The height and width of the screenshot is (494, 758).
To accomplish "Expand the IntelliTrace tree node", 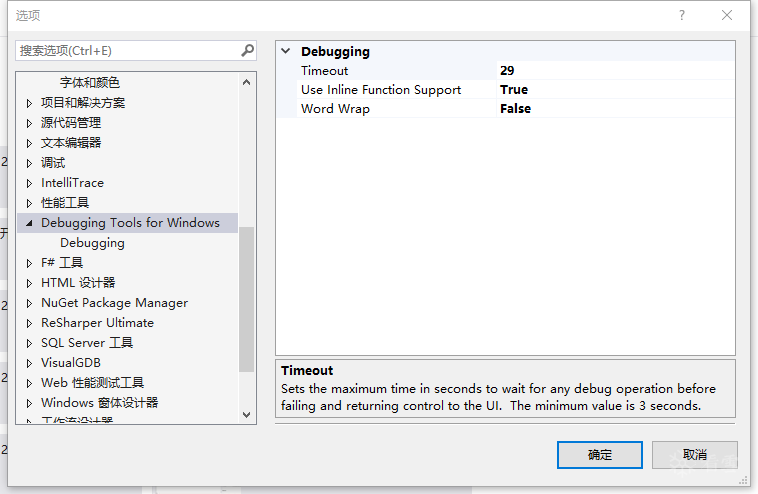I will point(29,183).
